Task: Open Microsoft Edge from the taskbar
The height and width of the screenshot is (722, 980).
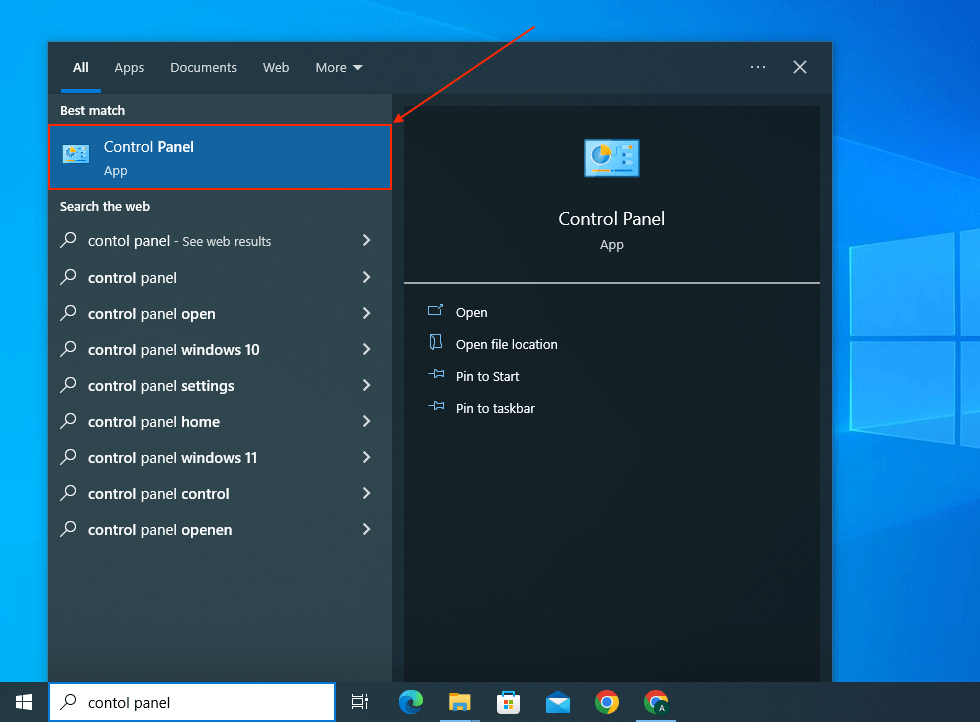Action: (410, 702)
